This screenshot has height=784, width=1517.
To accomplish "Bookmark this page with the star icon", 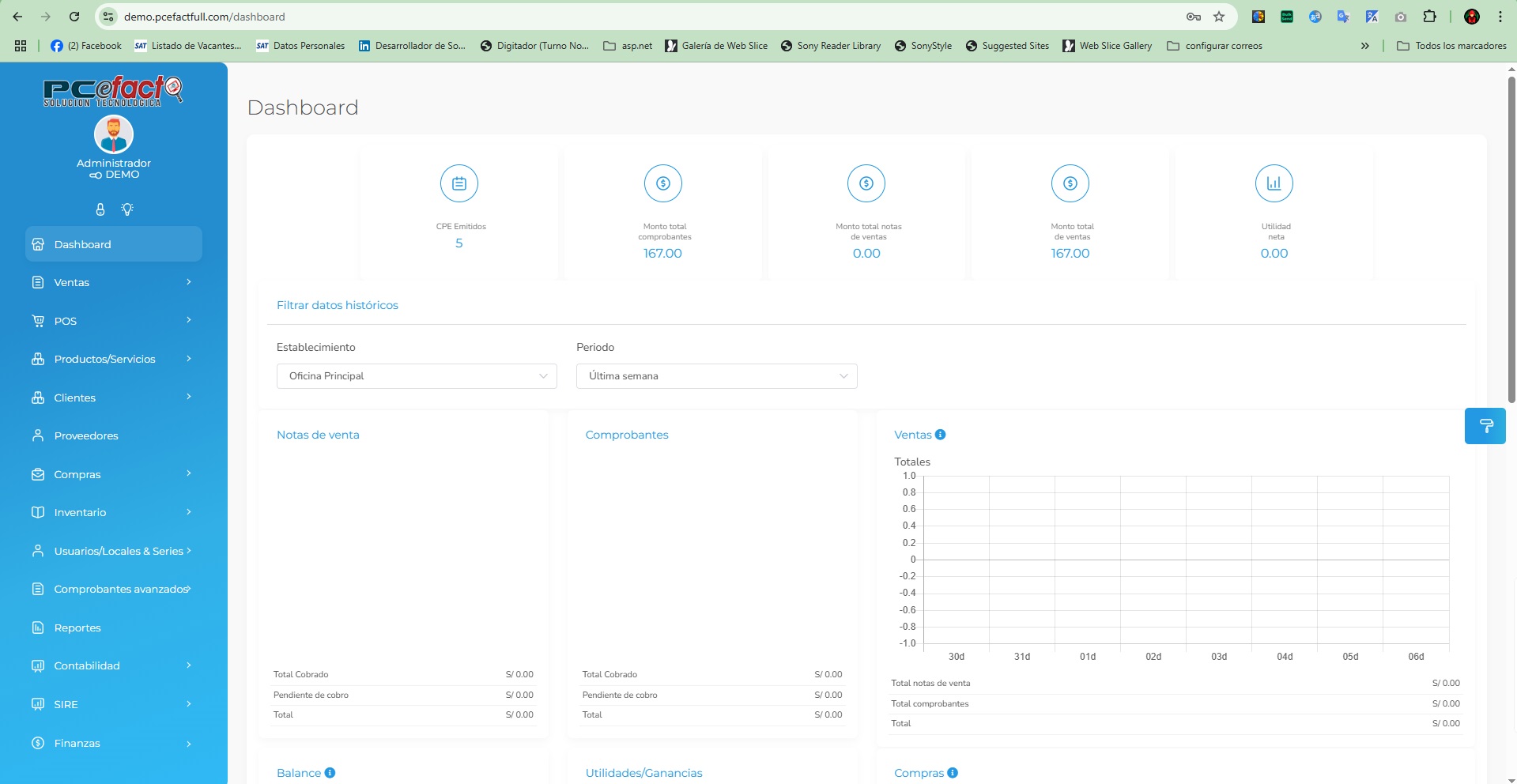I will point(1219,17).
